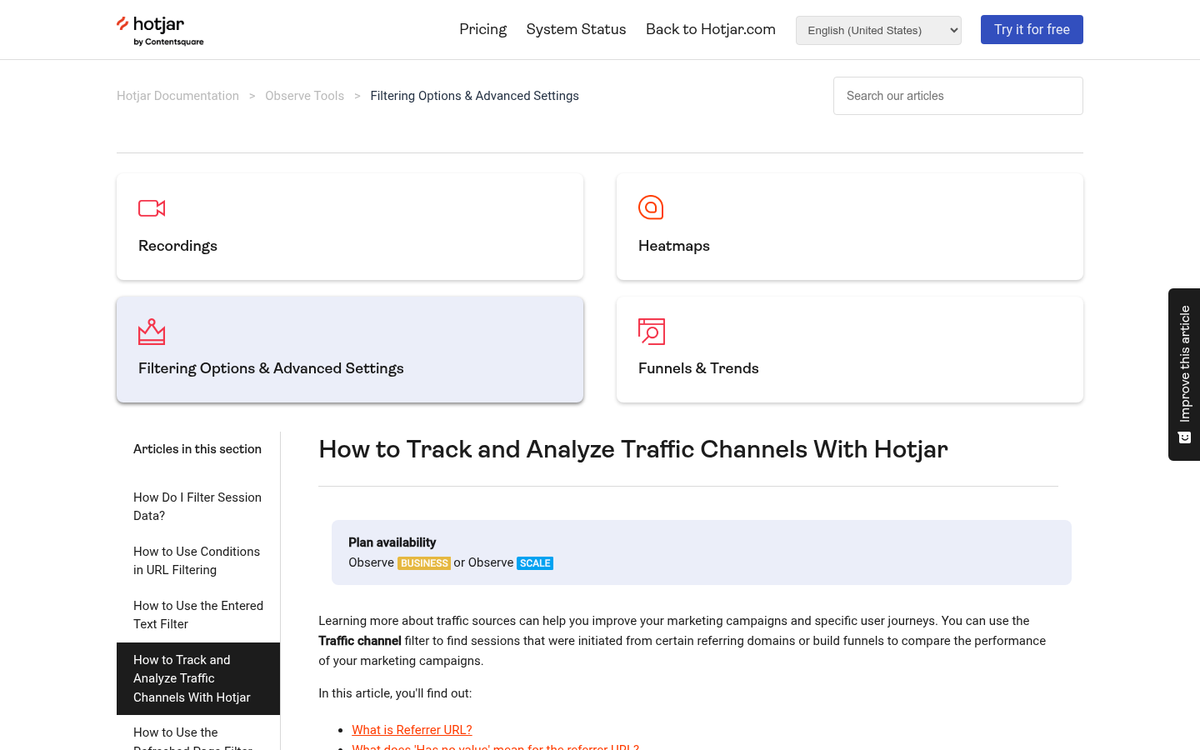Click the Funnels & Trends magnifier icon
Viewport: 1200px width, 750px height.
pyautogui.click(x=651, y=331)
